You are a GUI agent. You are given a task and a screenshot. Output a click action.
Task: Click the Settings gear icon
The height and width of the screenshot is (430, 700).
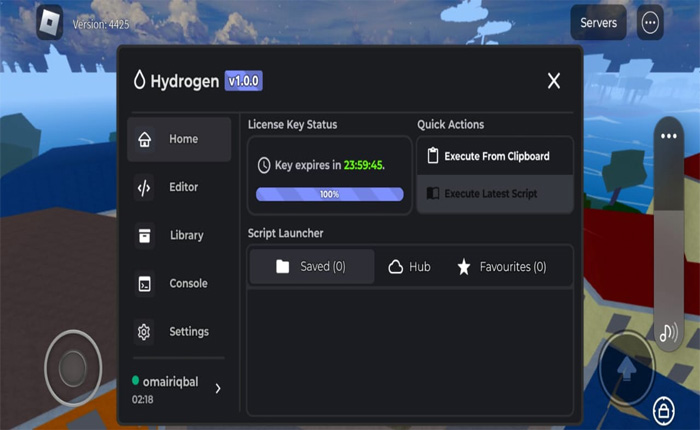[x=144, y=332]
